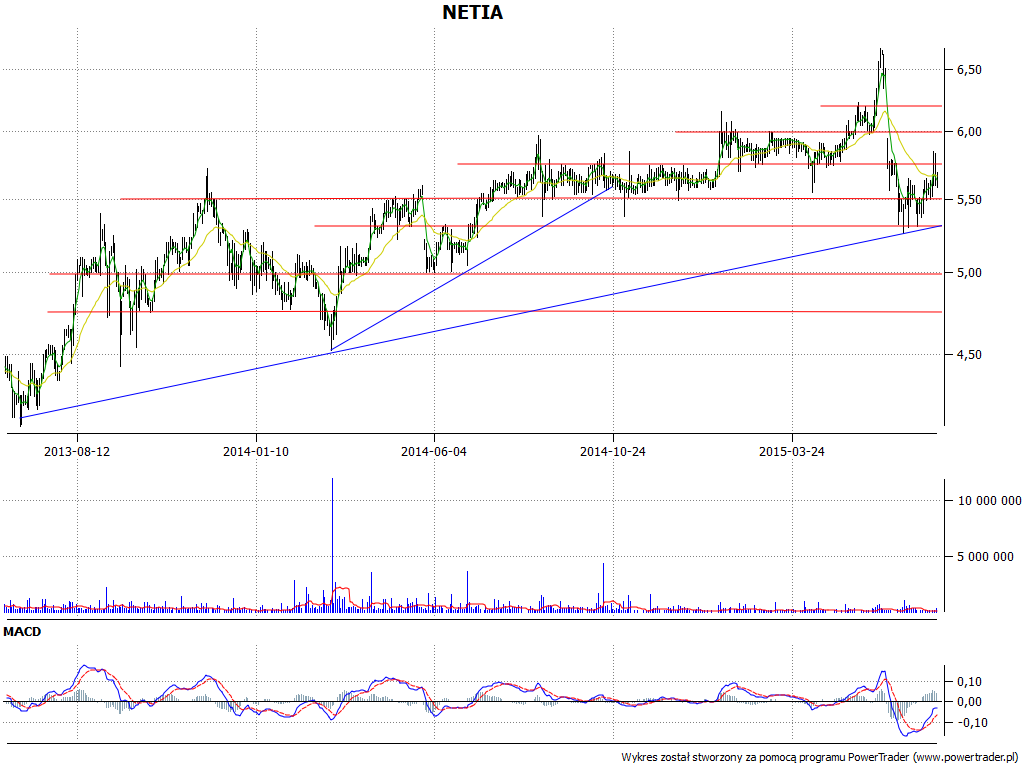
Task: Select the 2014-06-04 date label
Action: click(434, 451)
